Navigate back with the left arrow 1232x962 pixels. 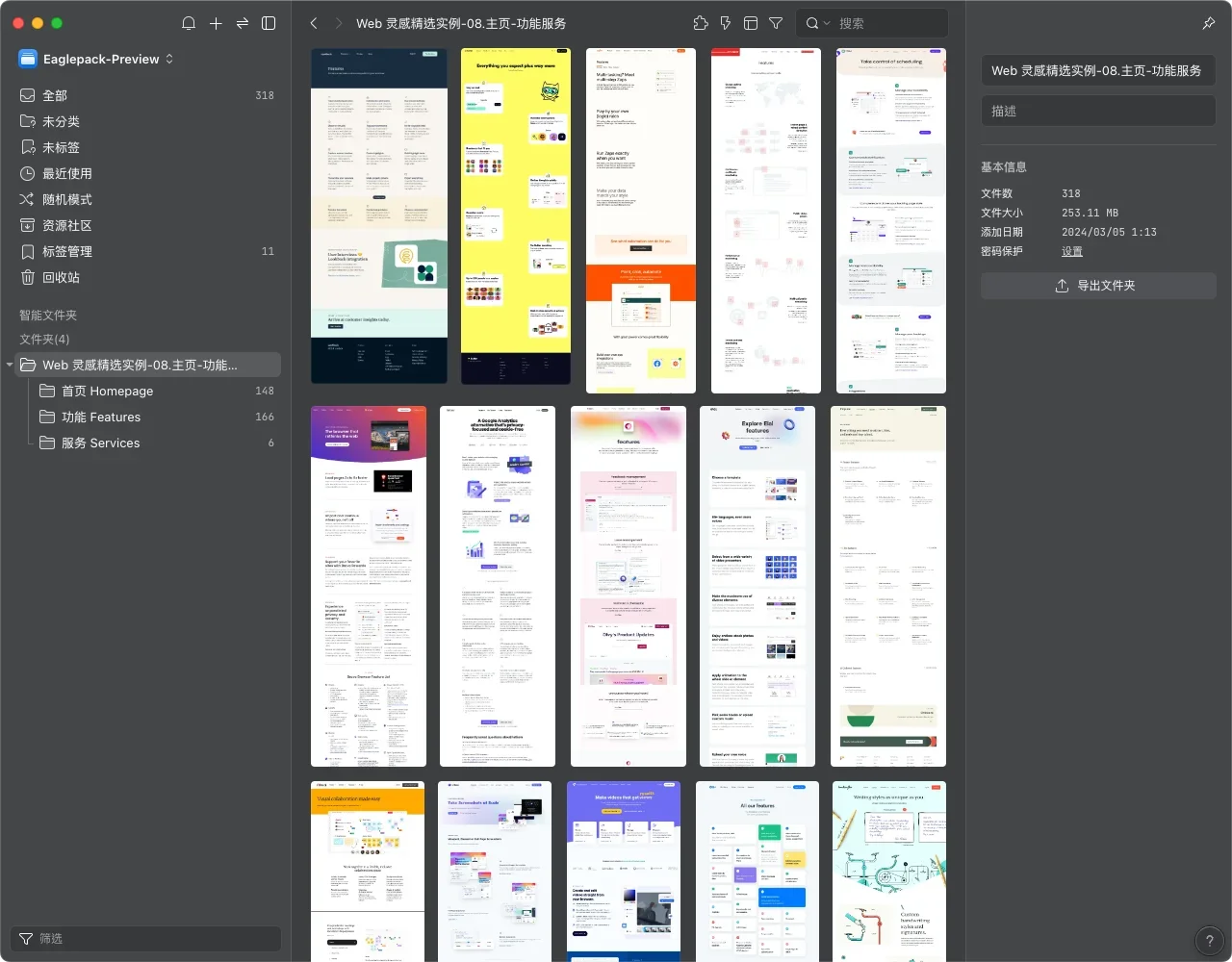click(314, 23)
